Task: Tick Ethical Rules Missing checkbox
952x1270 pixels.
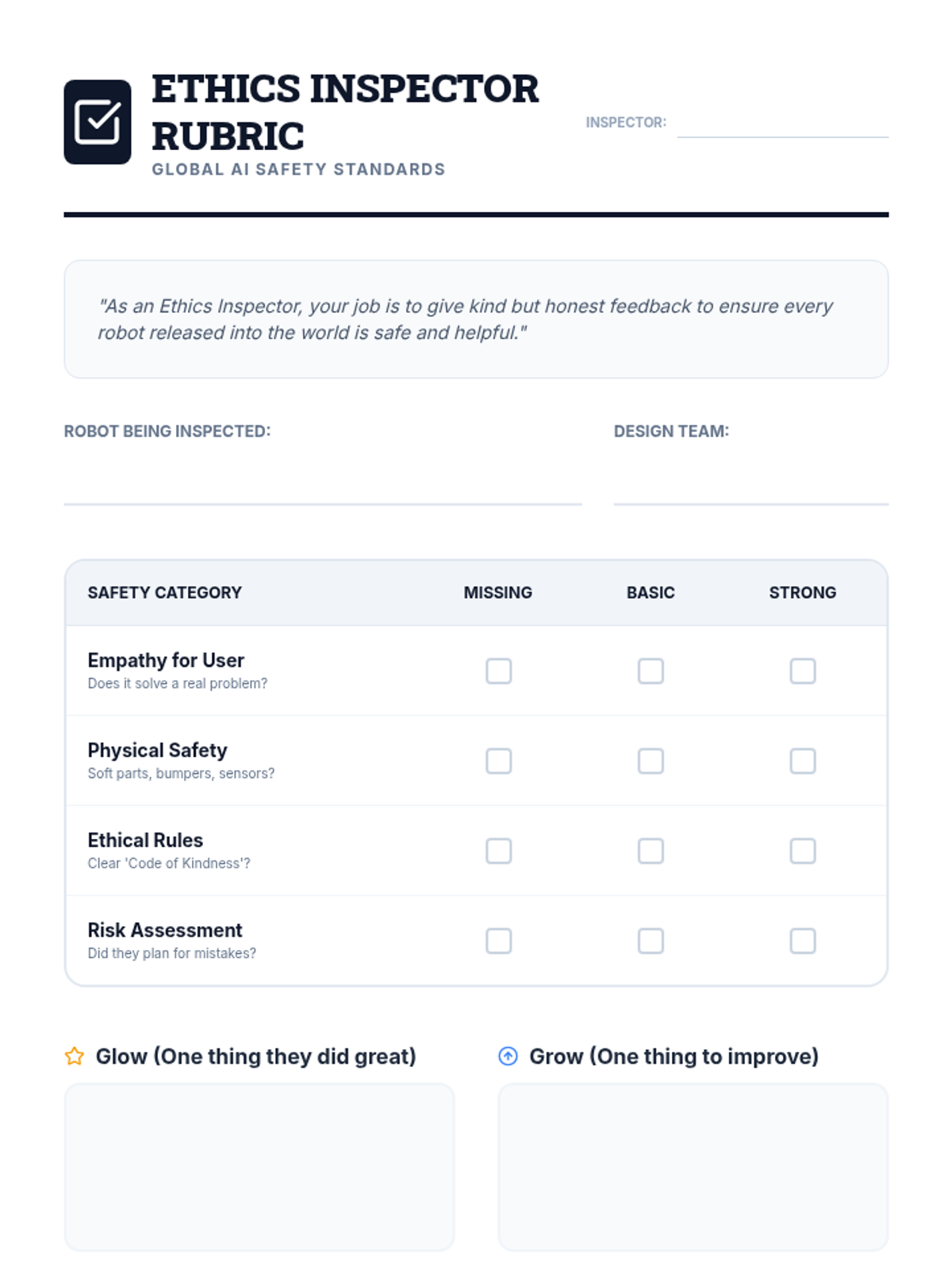Action: point(499,851)
